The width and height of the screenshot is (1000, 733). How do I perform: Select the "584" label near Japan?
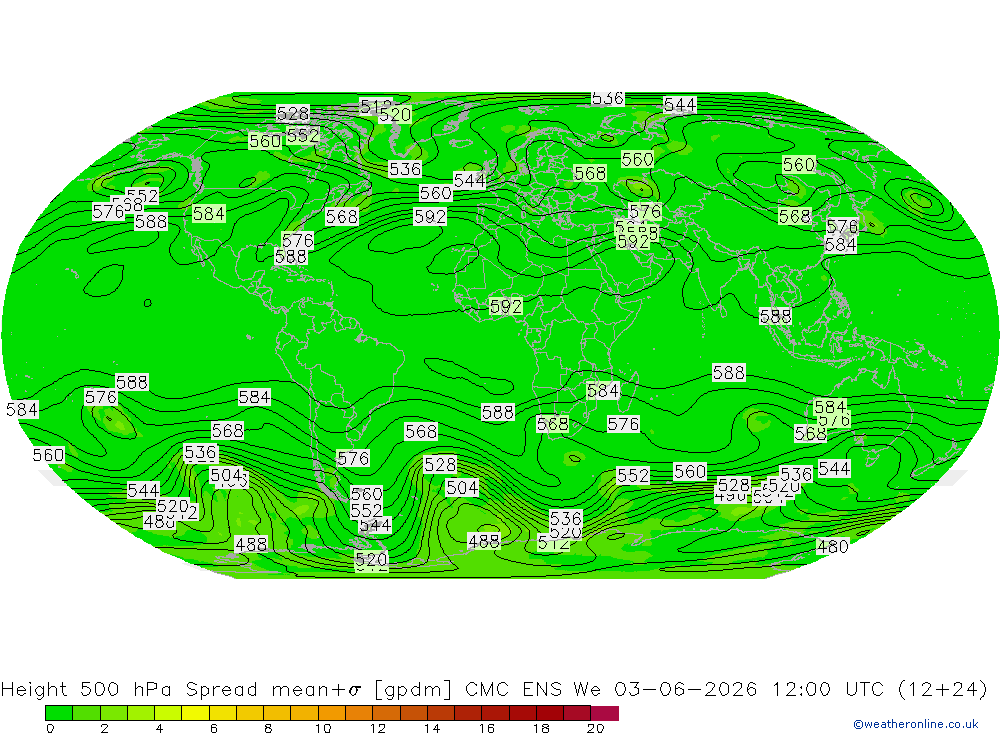pyautogui.click(x=840, y=245)
